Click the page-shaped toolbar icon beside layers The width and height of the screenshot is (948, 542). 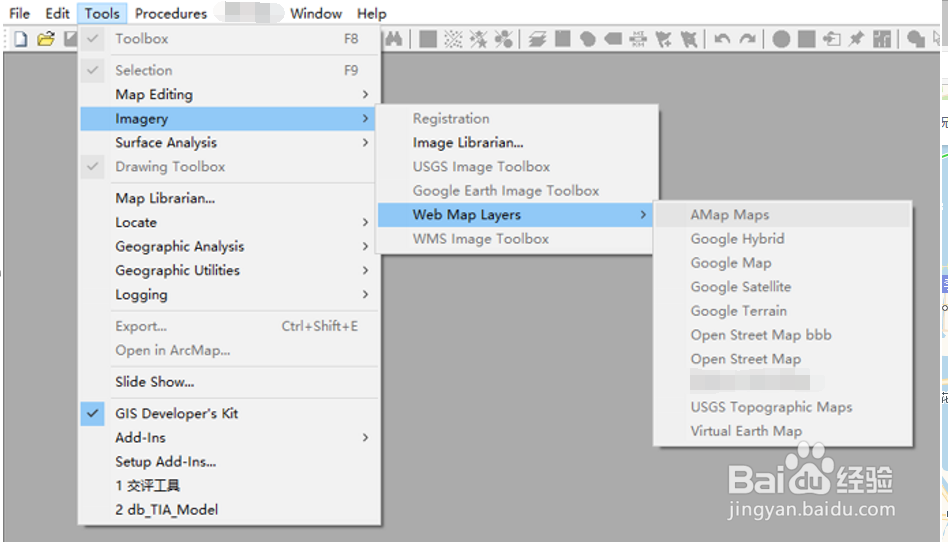coord(563,39)
